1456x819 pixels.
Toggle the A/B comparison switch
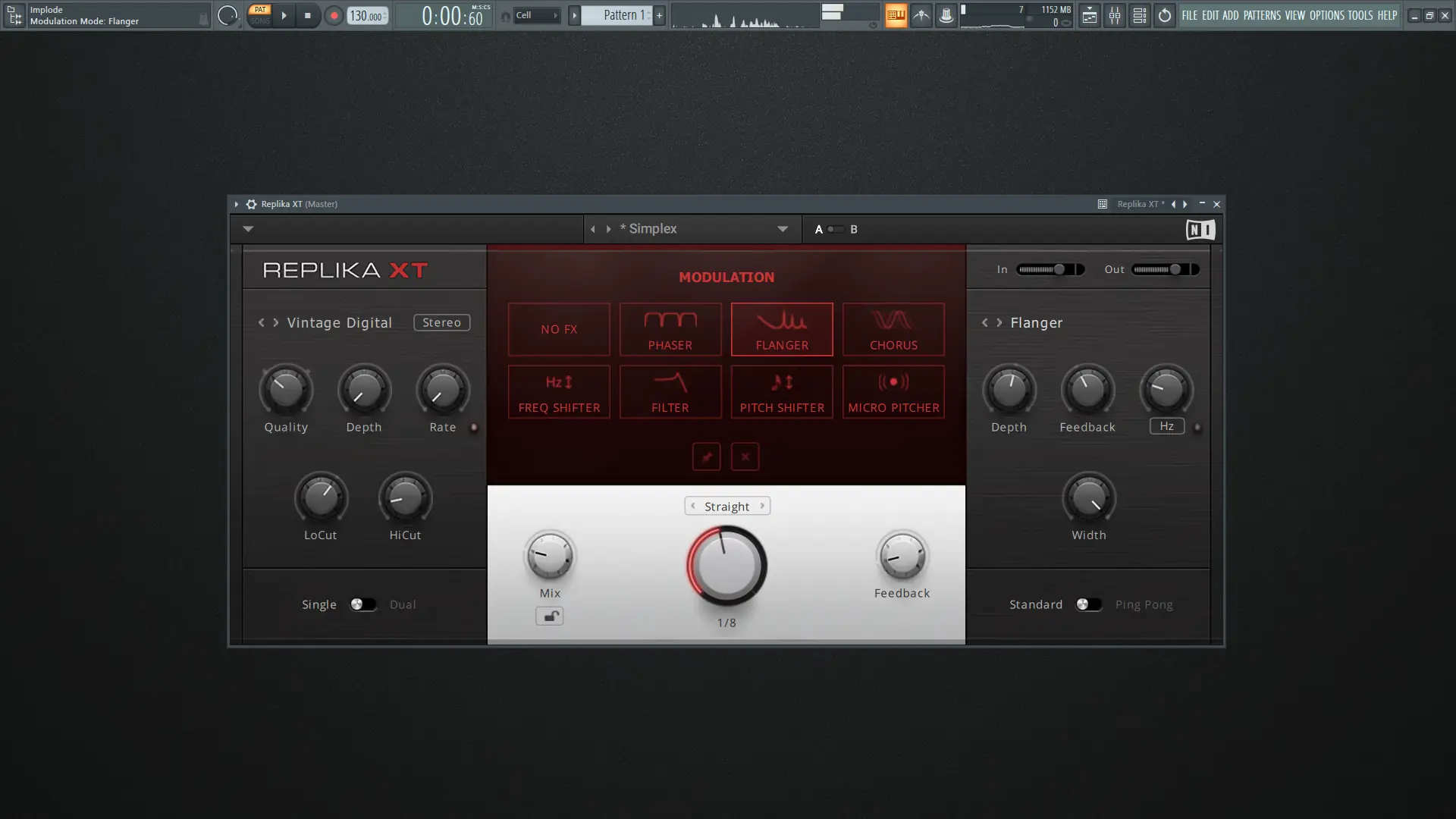click(835, 229)
